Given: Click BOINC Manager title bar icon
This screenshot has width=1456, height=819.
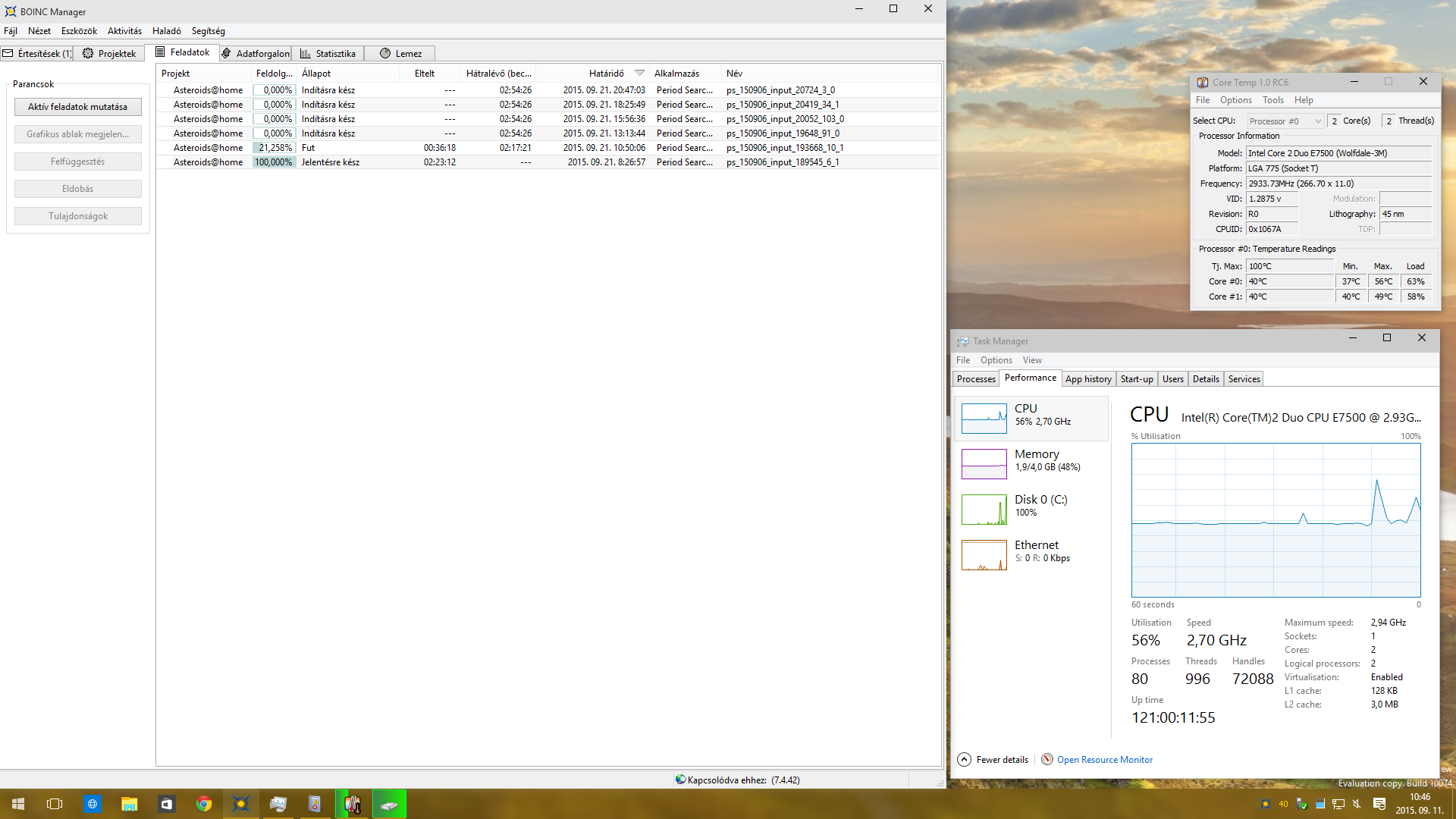Looking at the screenshot, I should click(10, 11).
